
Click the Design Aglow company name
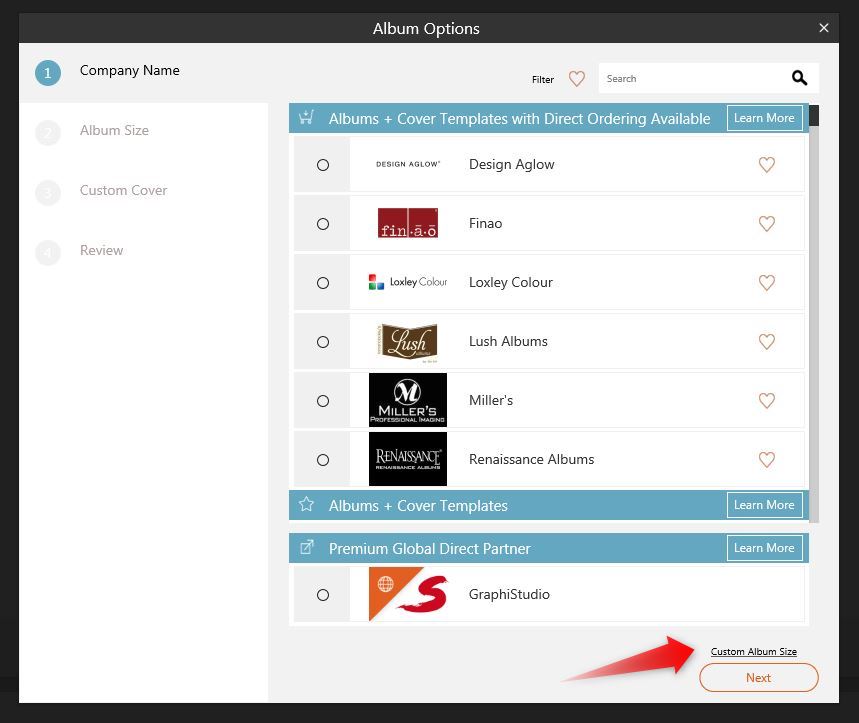click(x=512, y=164)
